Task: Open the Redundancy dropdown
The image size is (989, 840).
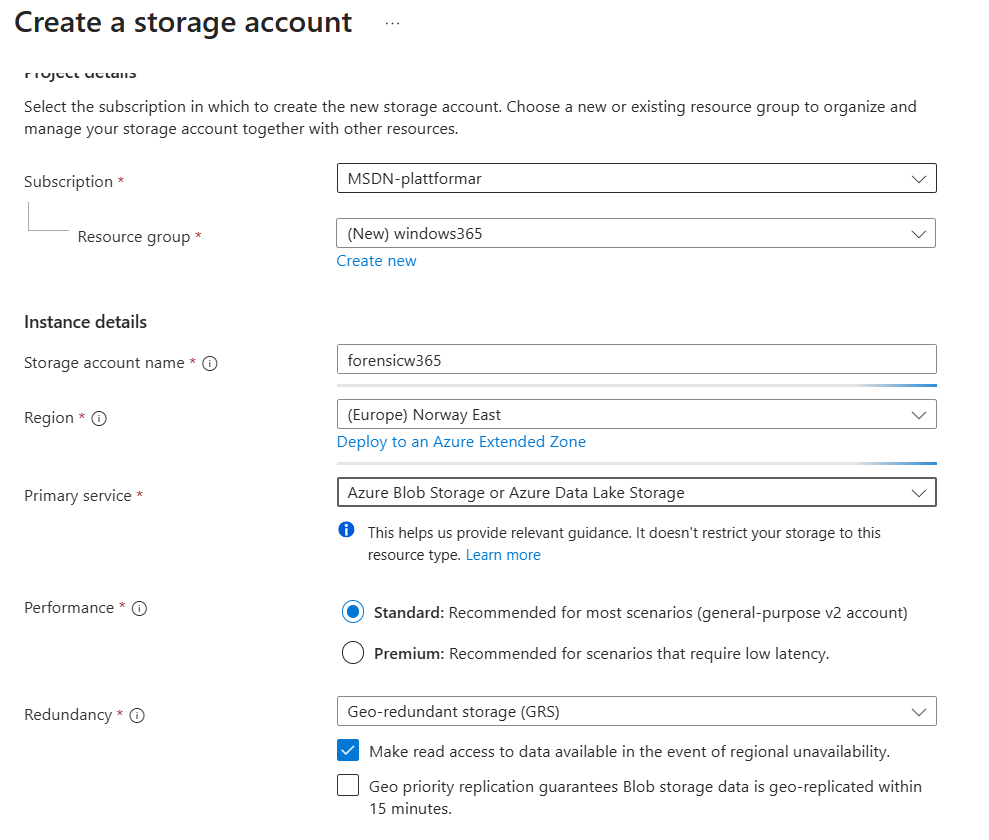Action: pyautogui.click(x=636, y=711)
